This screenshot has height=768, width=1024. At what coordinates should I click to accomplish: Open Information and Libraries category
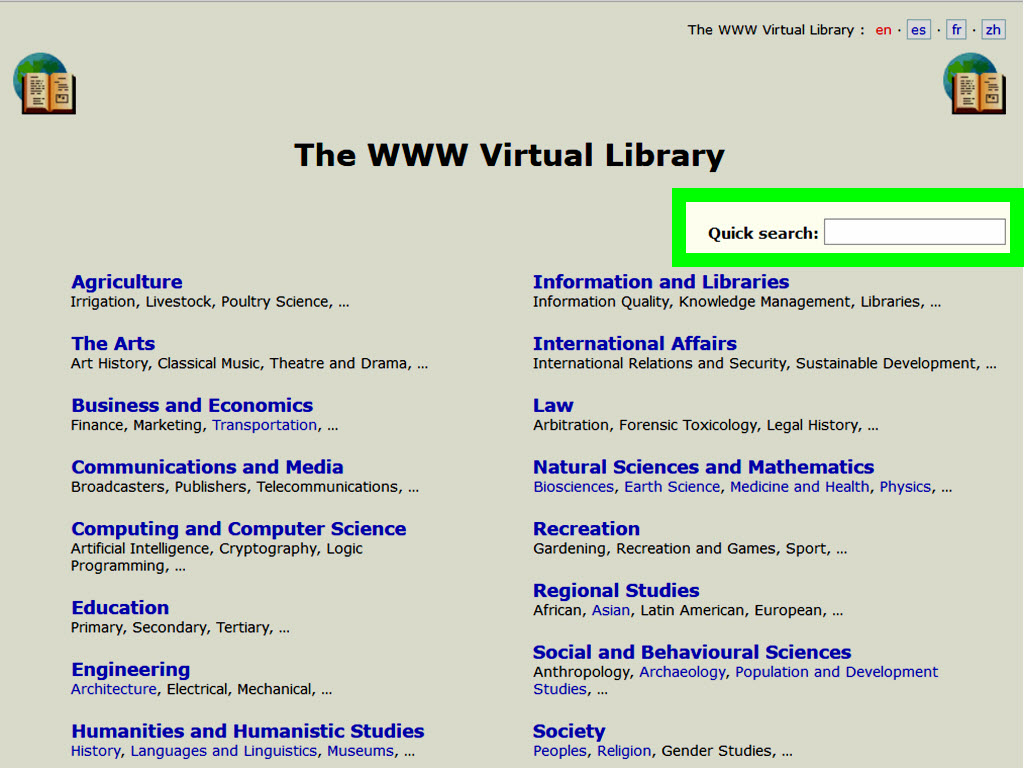tap(661, 281)
